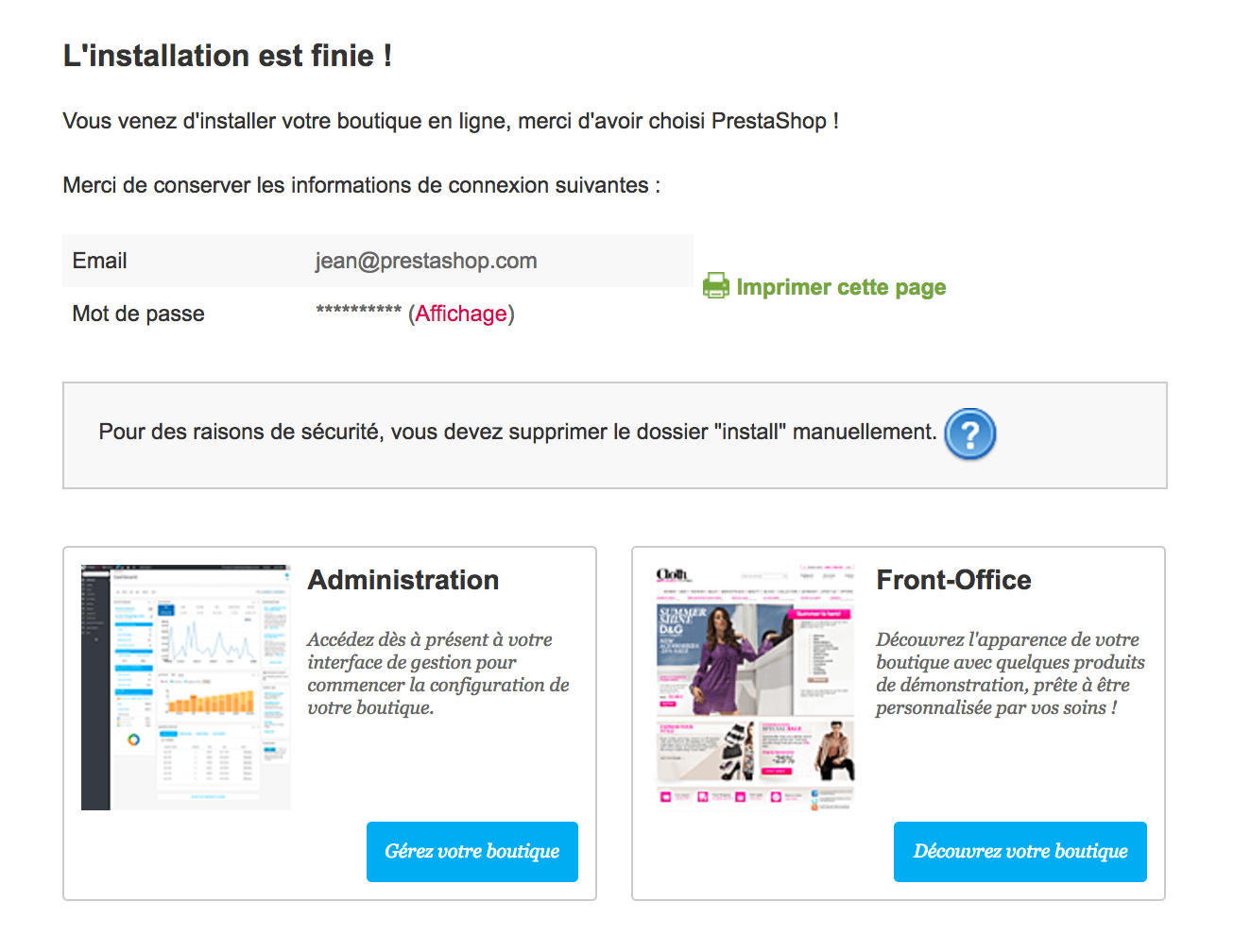
Task: Open the Front-Office store preview thumbnail
Action: (755, 688)
